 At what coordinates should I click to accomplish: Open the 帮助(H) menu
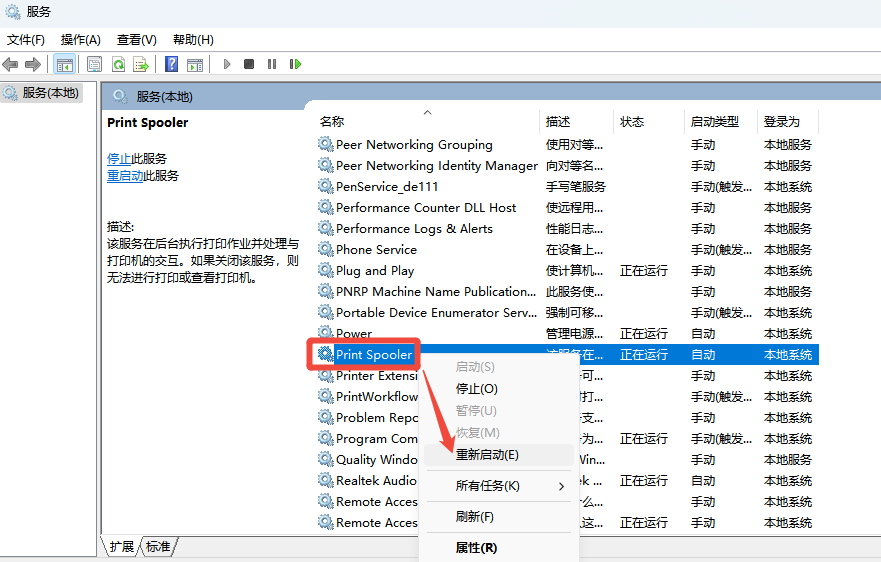[x=193, y=40]
